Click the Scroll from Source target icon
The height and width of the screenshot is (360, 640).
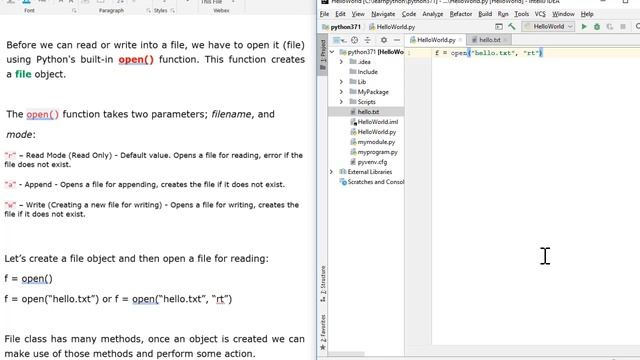pos(354,40)
